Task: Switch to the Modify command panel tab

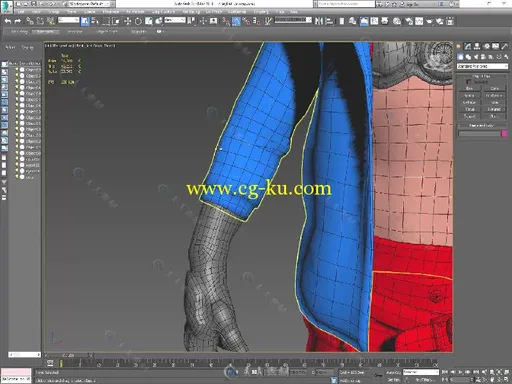Action: tap(468, 46)
